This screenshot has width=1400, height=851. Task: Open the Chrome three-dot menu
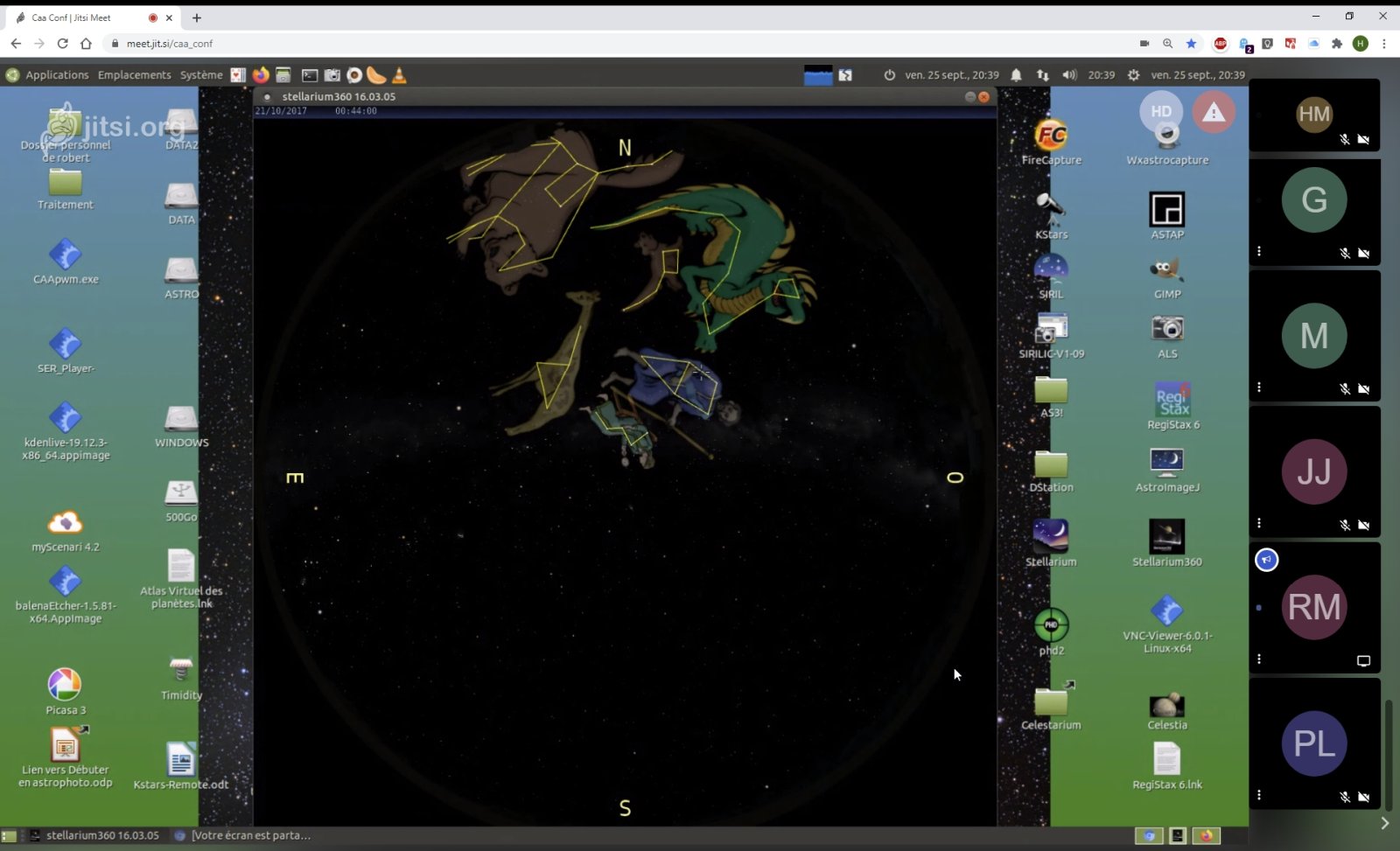click(x=1383, y=43)
